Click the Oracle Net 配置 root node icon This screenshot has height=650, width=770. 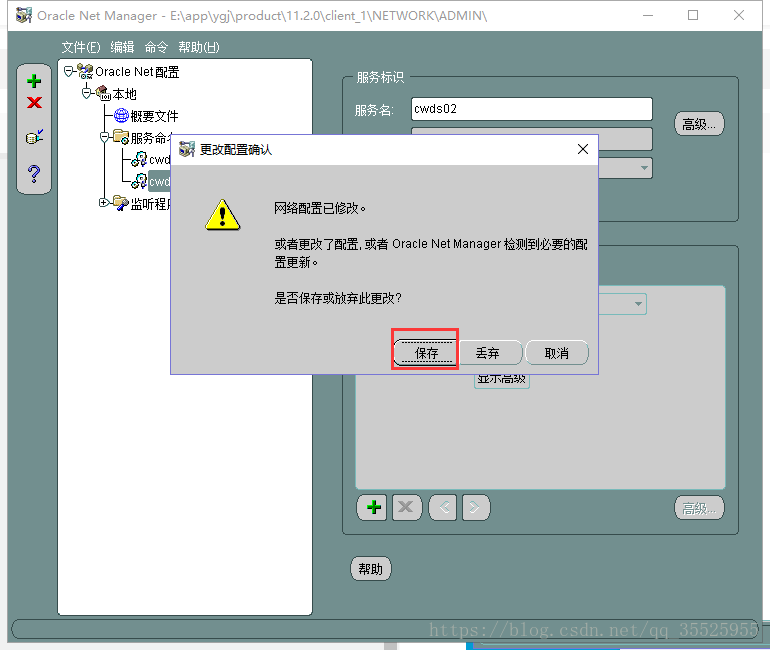pos(85,72)
